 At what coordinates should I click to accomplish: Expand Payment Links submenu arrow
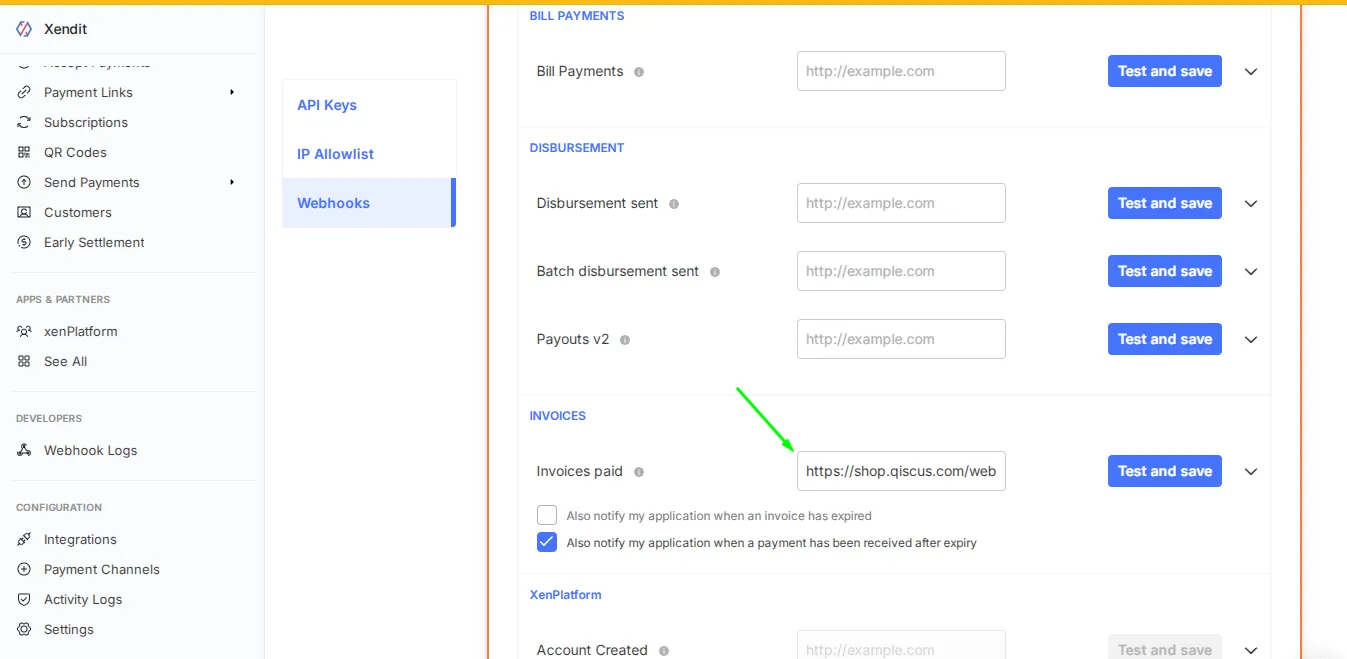[x=232, y=92]
